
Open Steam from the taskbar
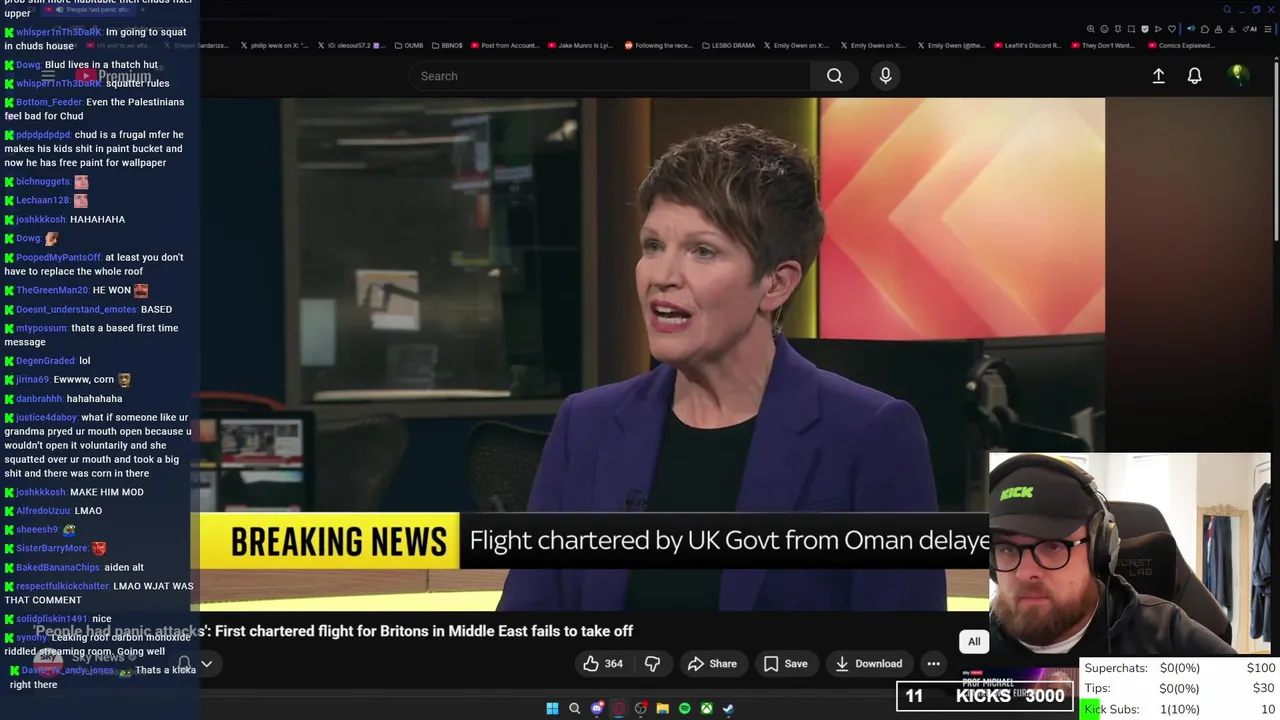pos(728,709)
